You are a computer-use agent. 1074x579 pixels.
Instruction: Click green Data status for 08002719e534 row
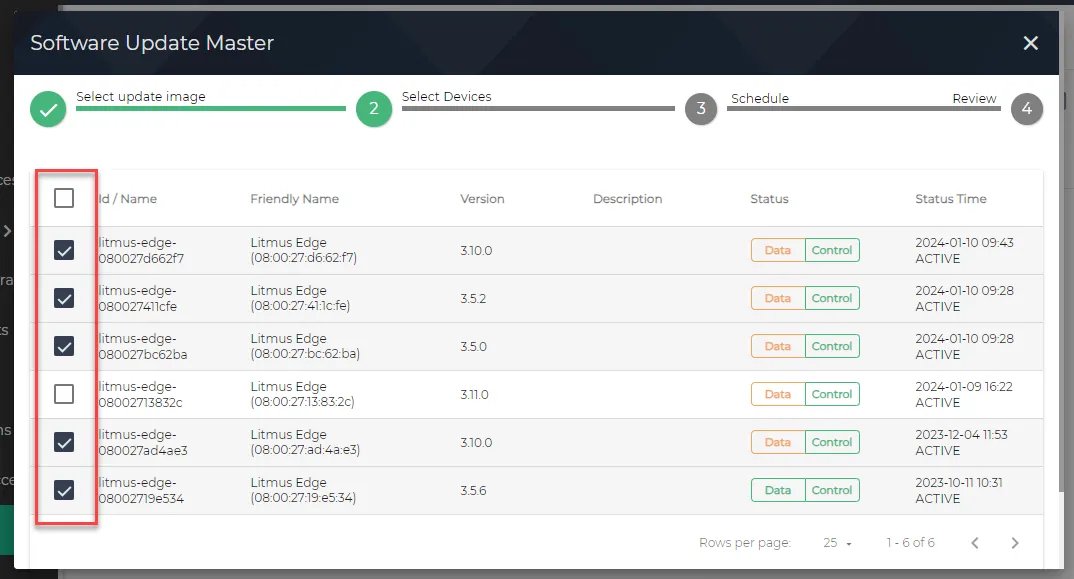777,490
